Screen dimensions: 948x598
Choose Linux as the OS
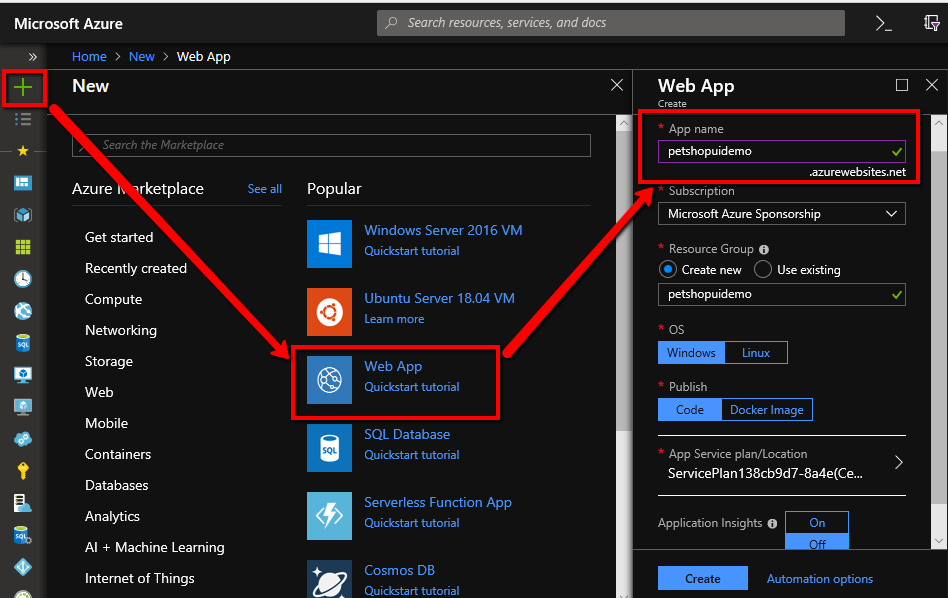click(x=756, y=353)
